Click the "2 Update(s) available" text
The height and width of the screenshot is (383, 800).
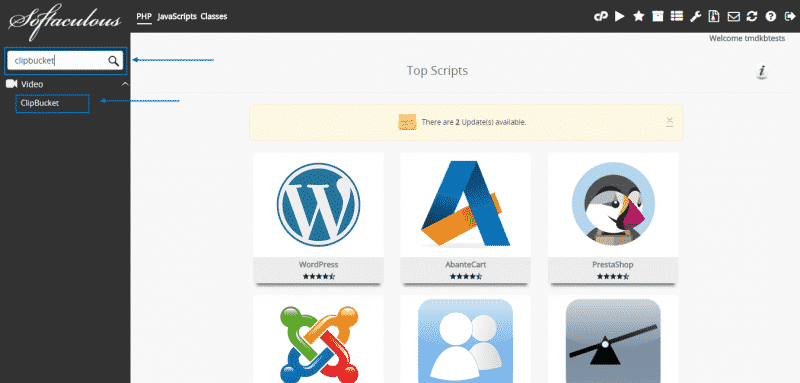pos(490,122)
